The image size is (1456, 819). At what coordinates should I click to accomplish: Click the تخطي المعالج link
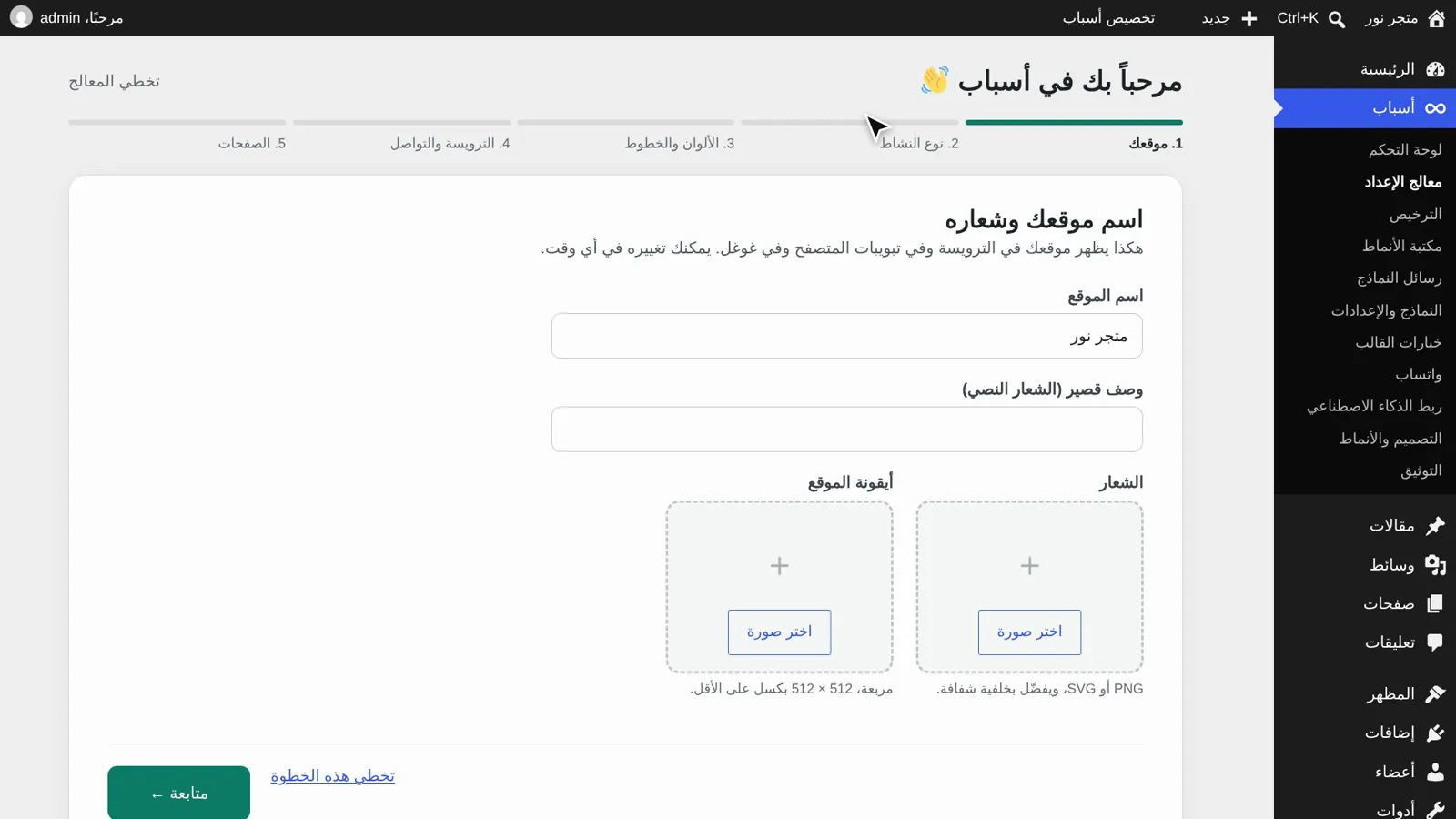click(114, 82)
